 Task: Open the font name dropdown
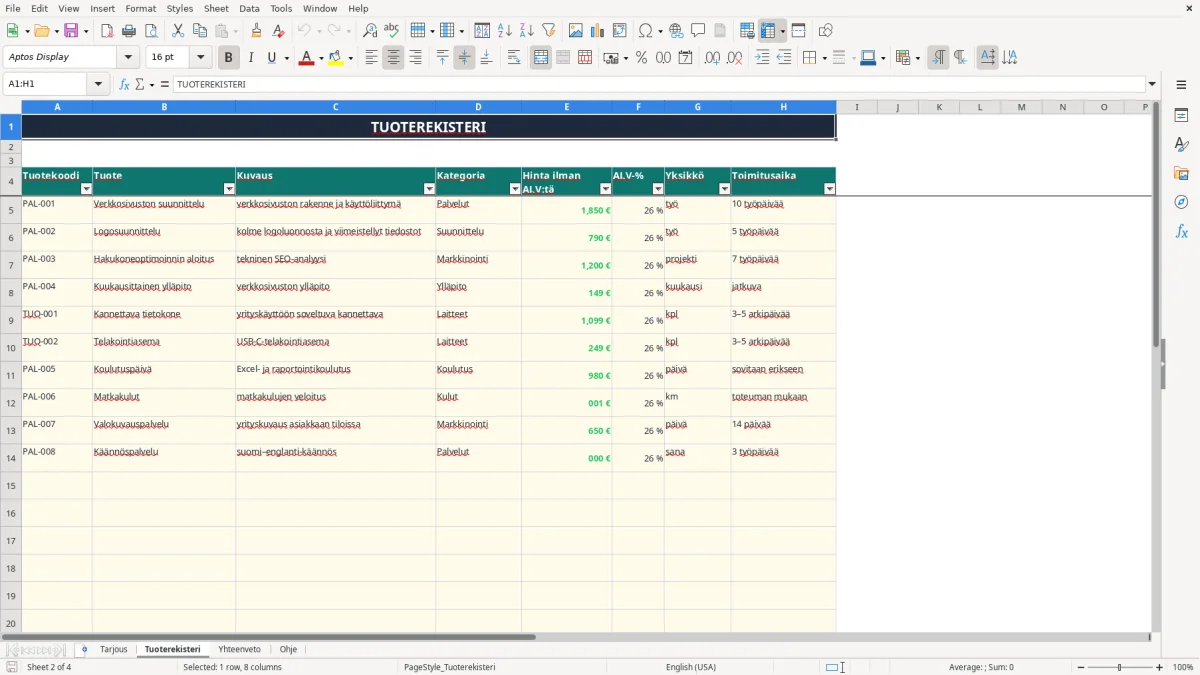[x=128, y=58]
